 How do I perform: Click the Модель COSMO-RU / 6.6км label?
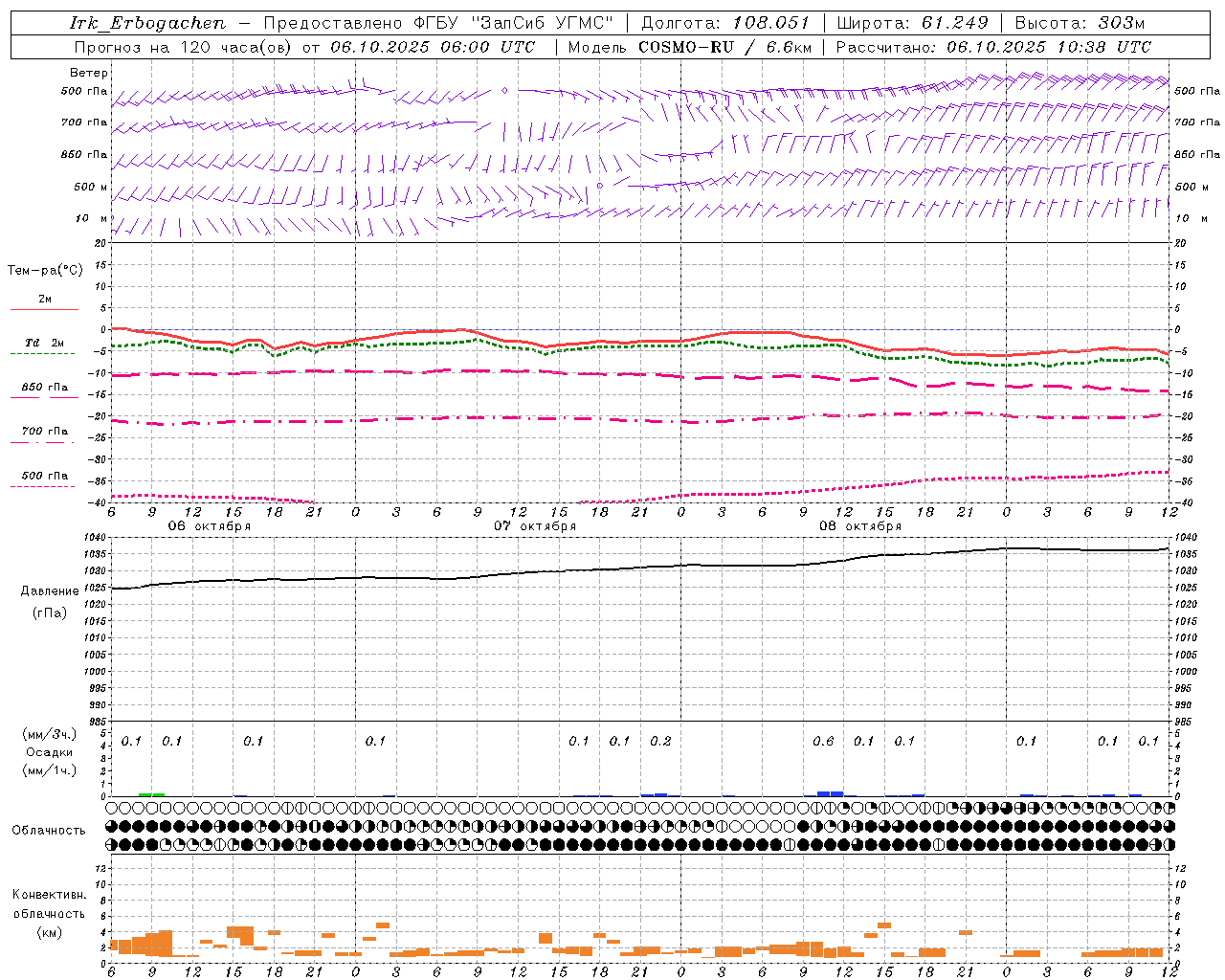690,47
